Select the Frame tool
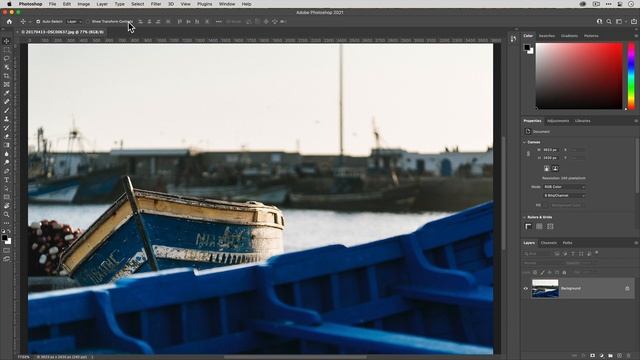Viewport: 640px width, 360px height. 7,84
